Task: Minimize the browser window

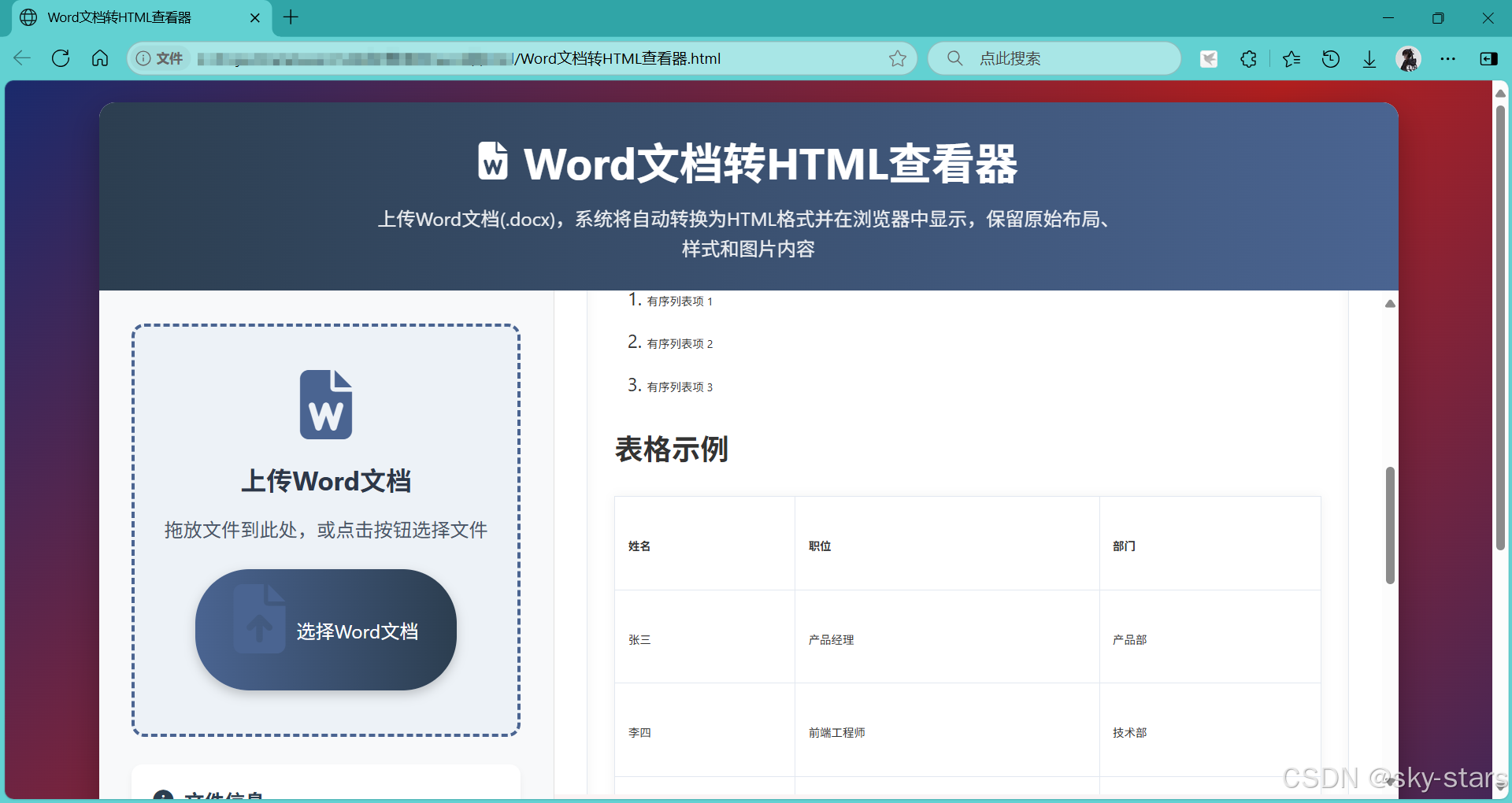Action: [x=1388, y=17]
